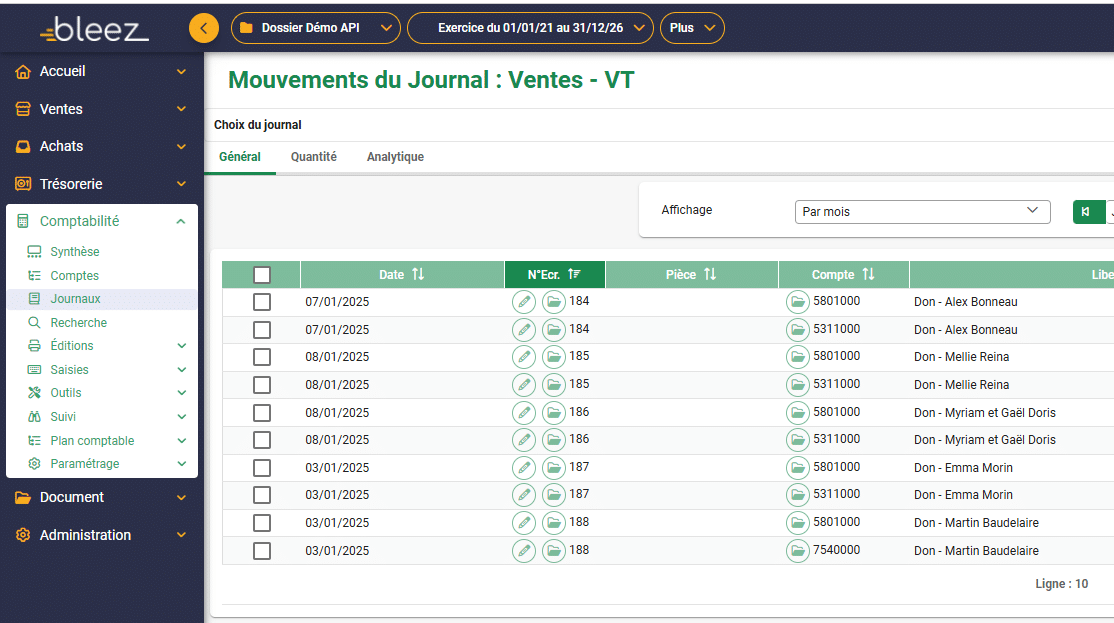1114x623 pixels.
Task: Click the pencil edit icon for first entry 184
Action: (x=523, y=302)
